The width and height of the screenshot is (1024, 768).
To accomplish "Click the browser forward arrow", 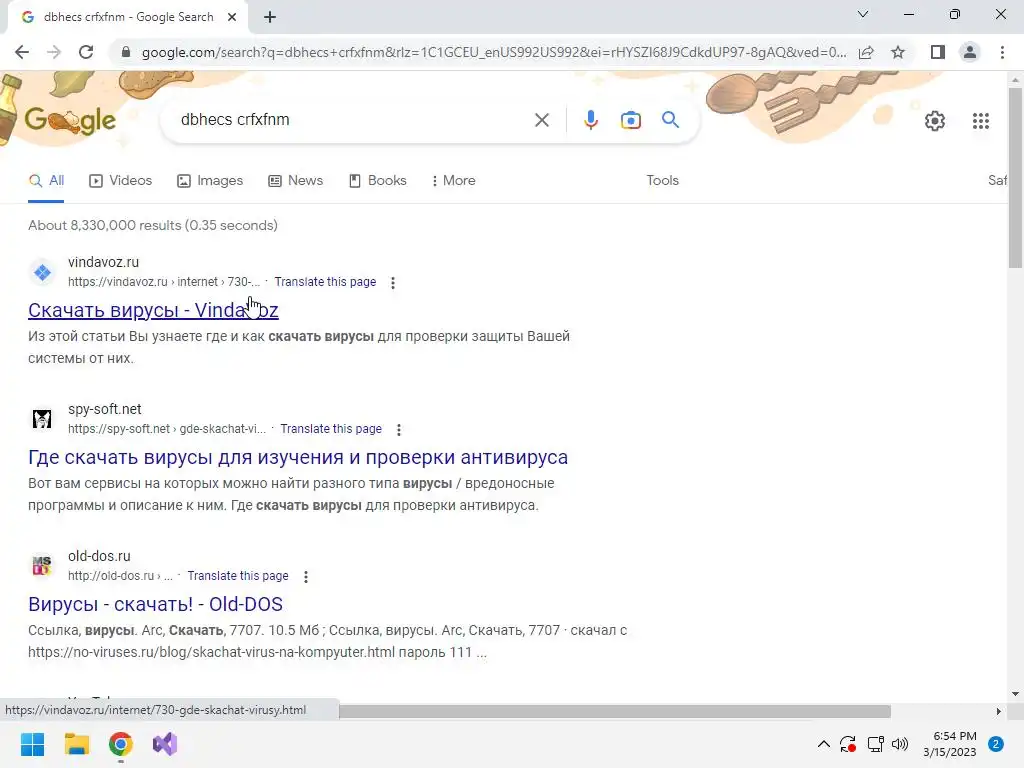I will point(54,52).
